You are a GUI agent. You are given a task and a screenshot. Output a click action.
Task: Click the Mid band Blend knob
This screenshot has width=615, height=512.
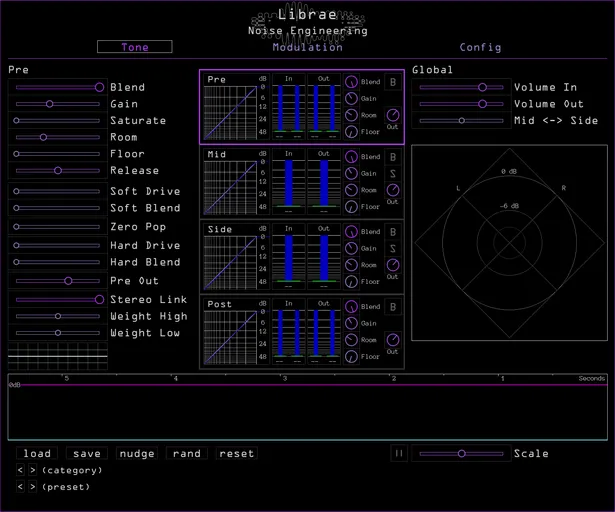[351, 157]
